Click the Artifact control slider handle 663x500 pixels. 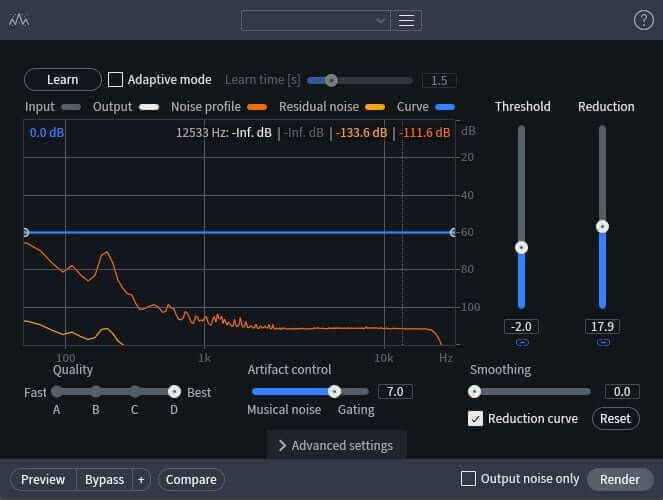(334, 392)
